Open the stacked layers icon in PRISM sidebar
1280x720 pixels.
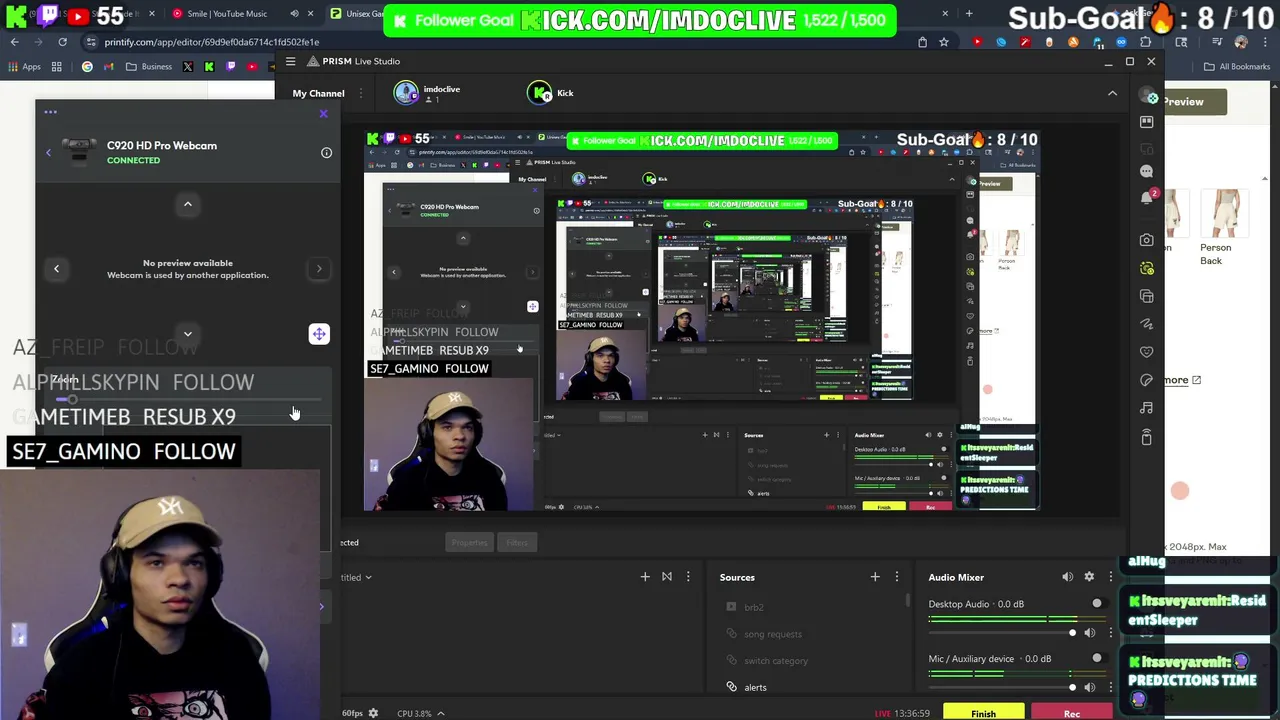pyautogui.click(x=1147, y=296)
